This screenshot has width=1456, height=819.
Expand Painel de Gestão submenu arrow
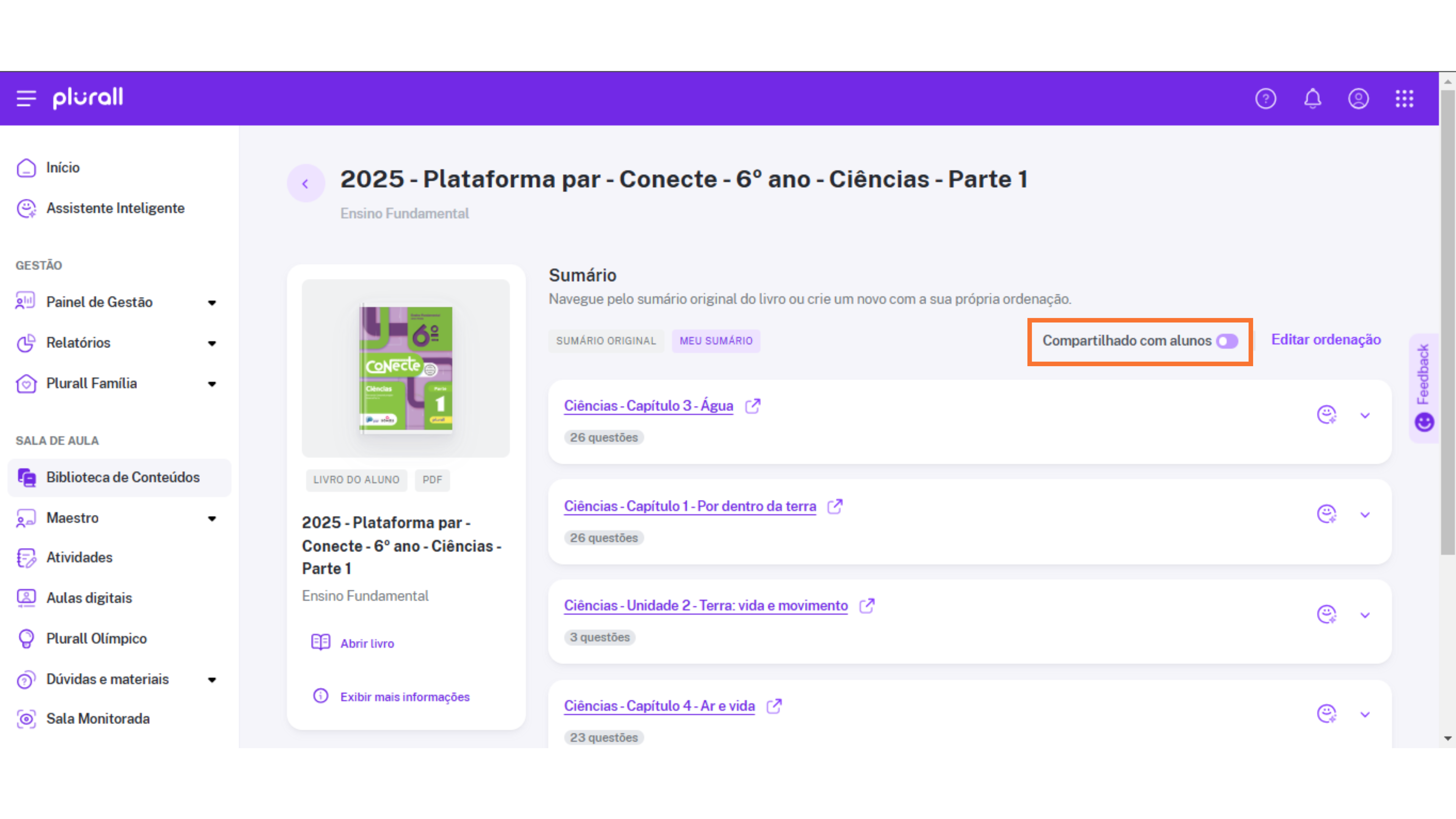(x=212, y=302)
